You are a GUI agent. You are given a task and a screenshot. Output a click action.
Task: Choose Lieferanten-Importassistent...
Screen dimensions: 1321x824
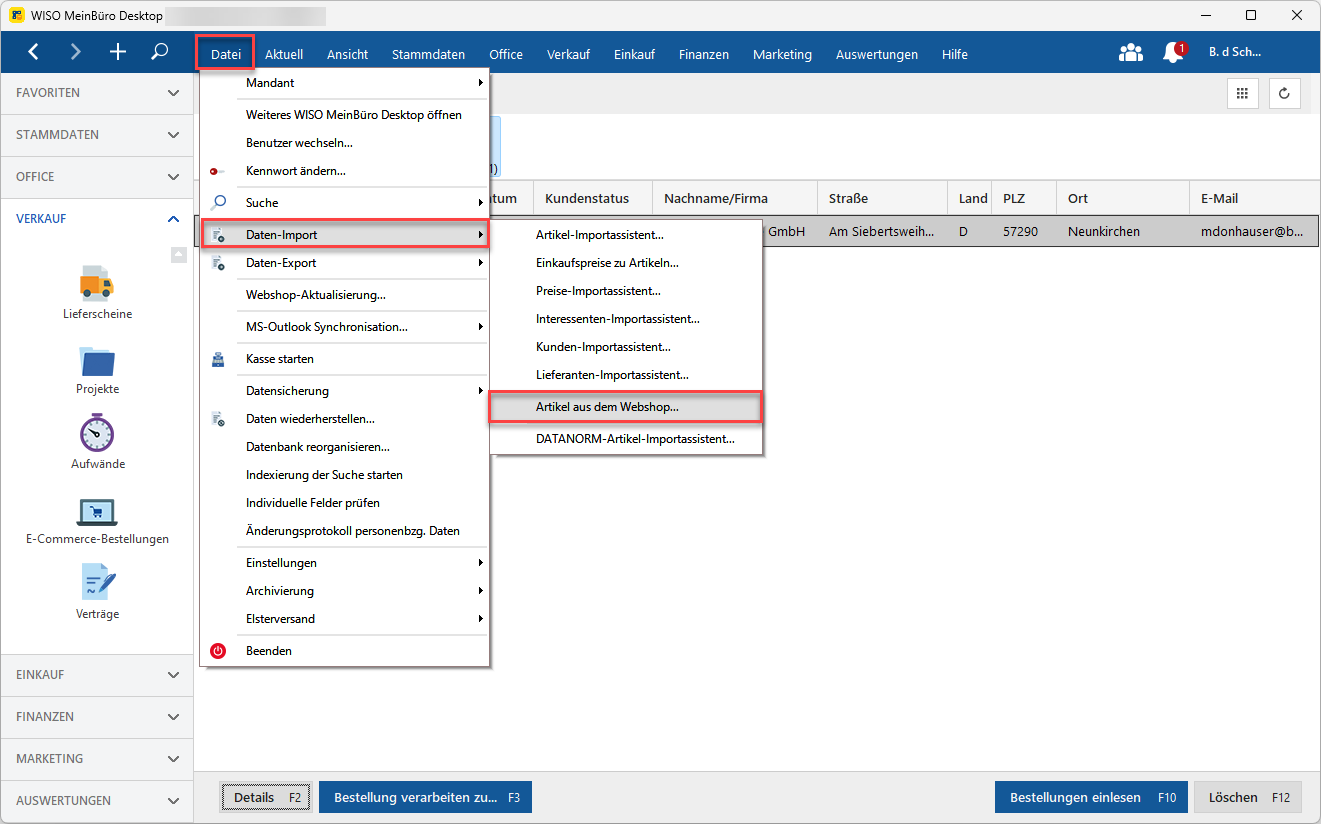(625, 375)
